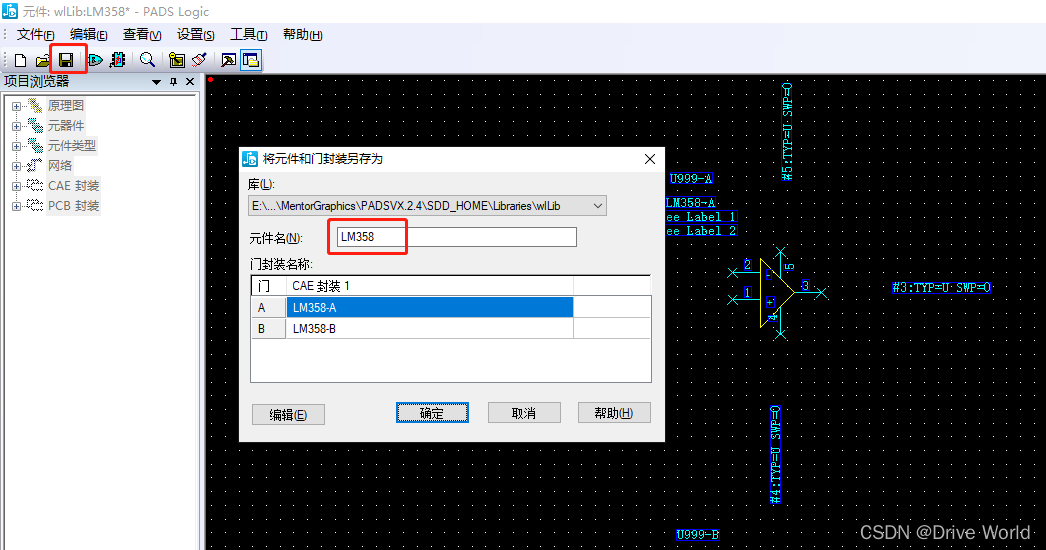Image resolution: width=1046 pixels, height=550 pixels.
Task: Expand the 元器件 tree node
Action: [16, 126]
